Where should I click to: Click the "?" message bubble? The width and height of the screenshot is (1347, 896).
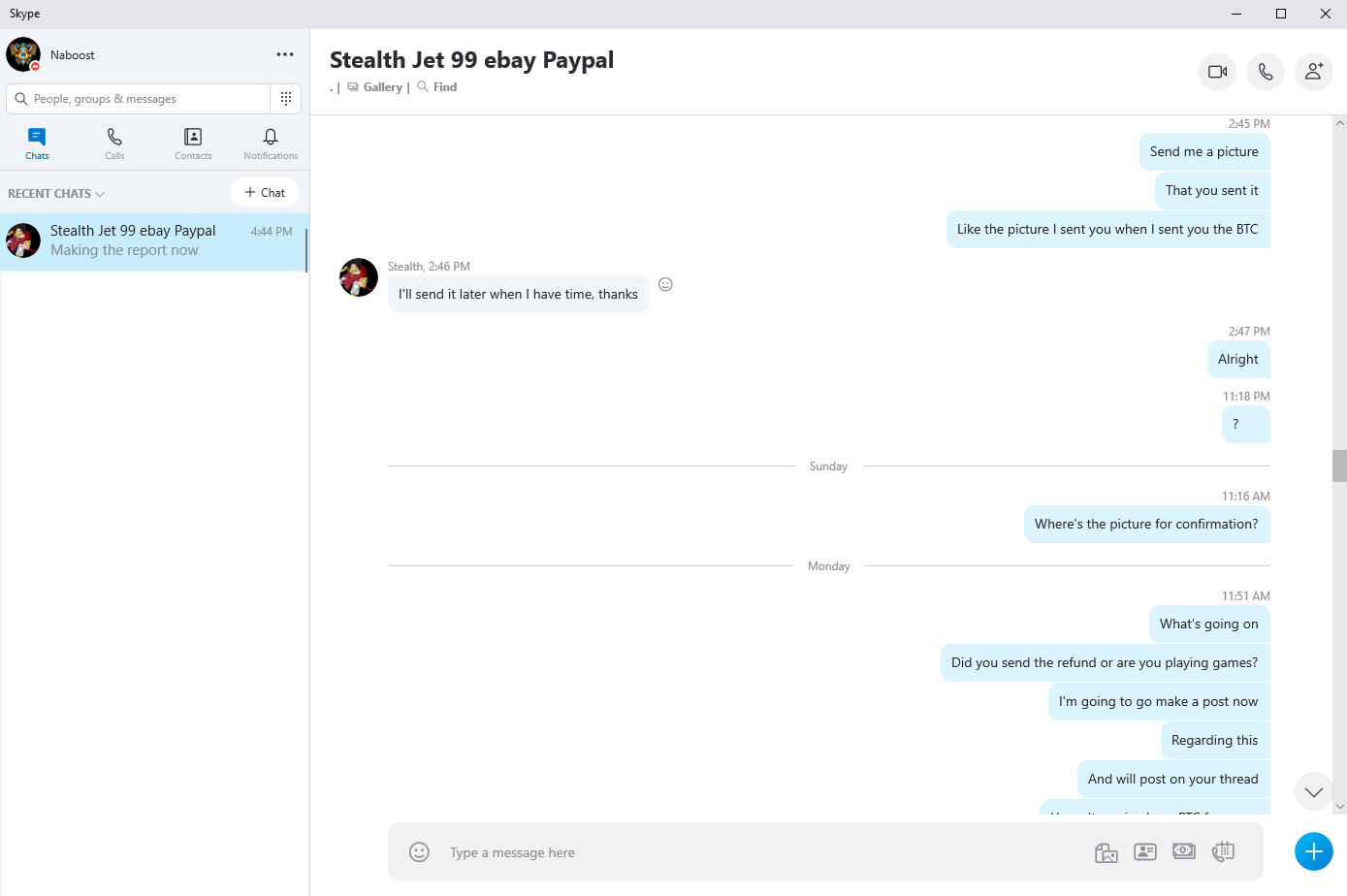(x=1246, y=424)
